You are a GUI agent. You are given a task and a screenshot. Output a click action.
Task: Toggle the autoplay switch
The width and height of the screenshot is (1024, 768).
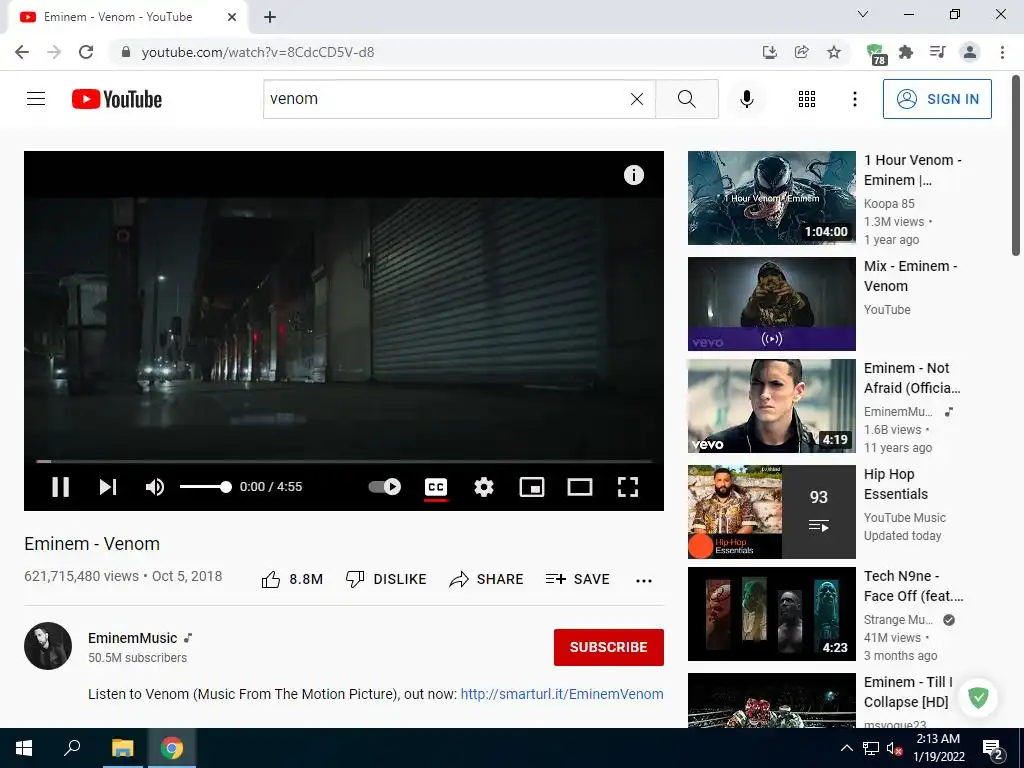384,487
